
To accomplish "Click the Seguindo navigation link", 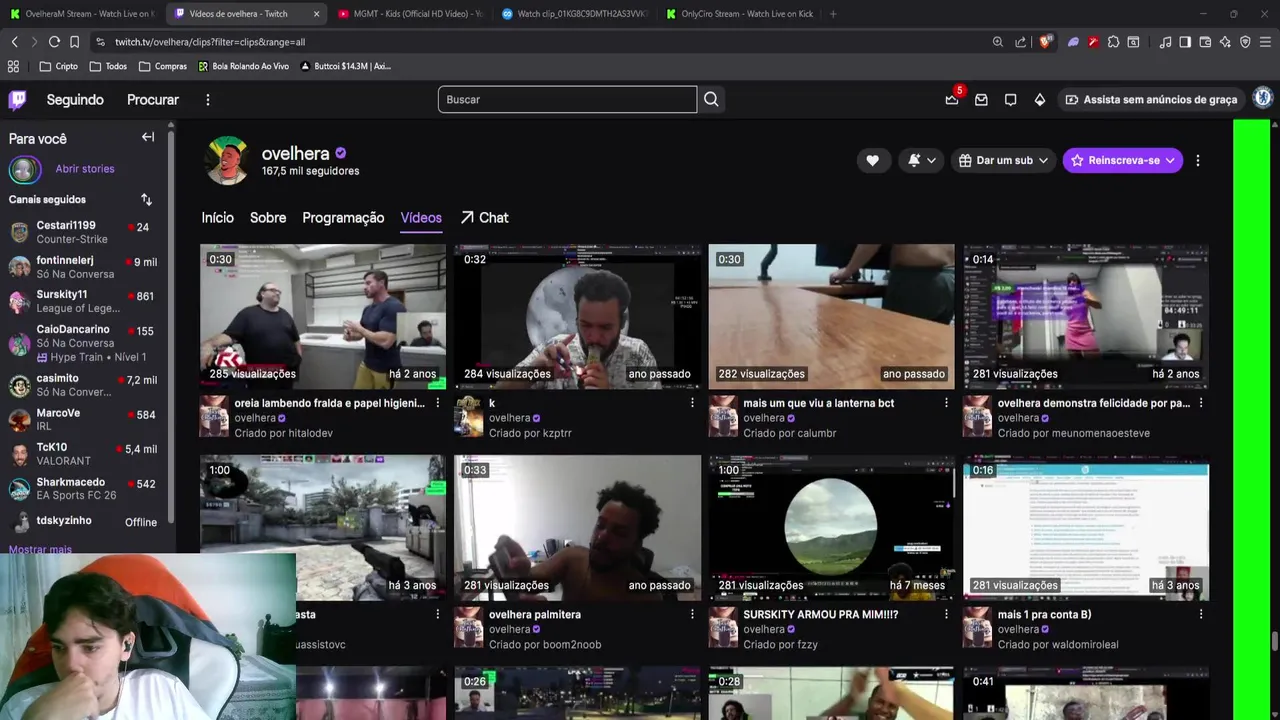I will 75,99.
